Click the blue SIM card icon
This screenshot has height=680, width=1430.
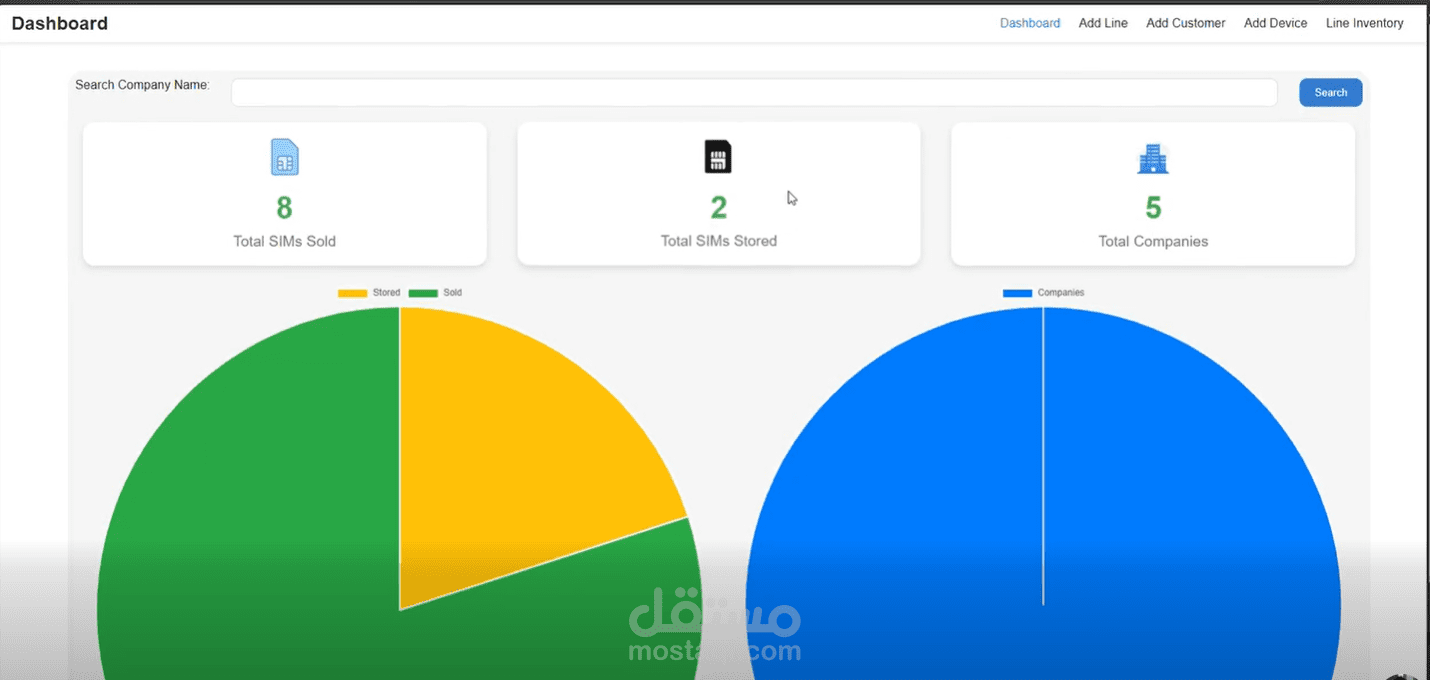coord(285,157)
